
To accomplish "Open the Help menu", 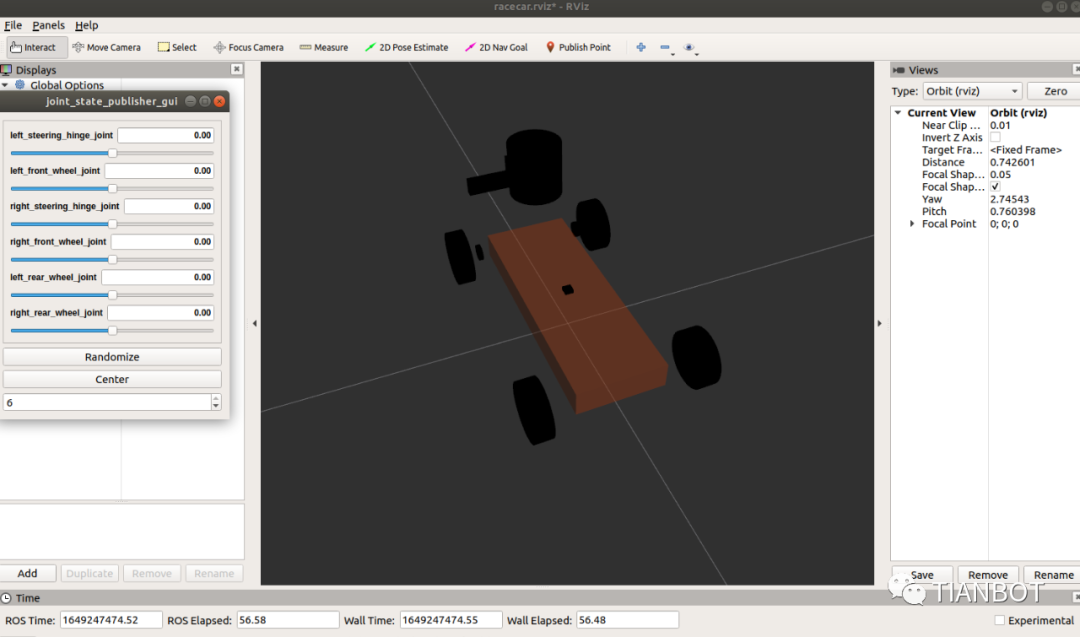I will click(87, 25).
